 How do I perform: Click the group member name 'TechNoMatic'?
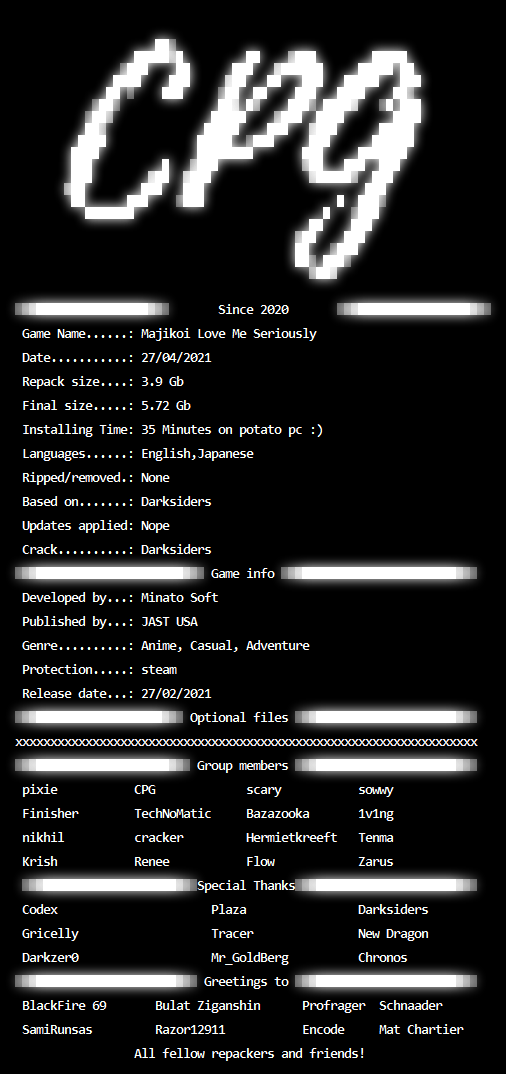pyautogui.click(x=173, y=813)
